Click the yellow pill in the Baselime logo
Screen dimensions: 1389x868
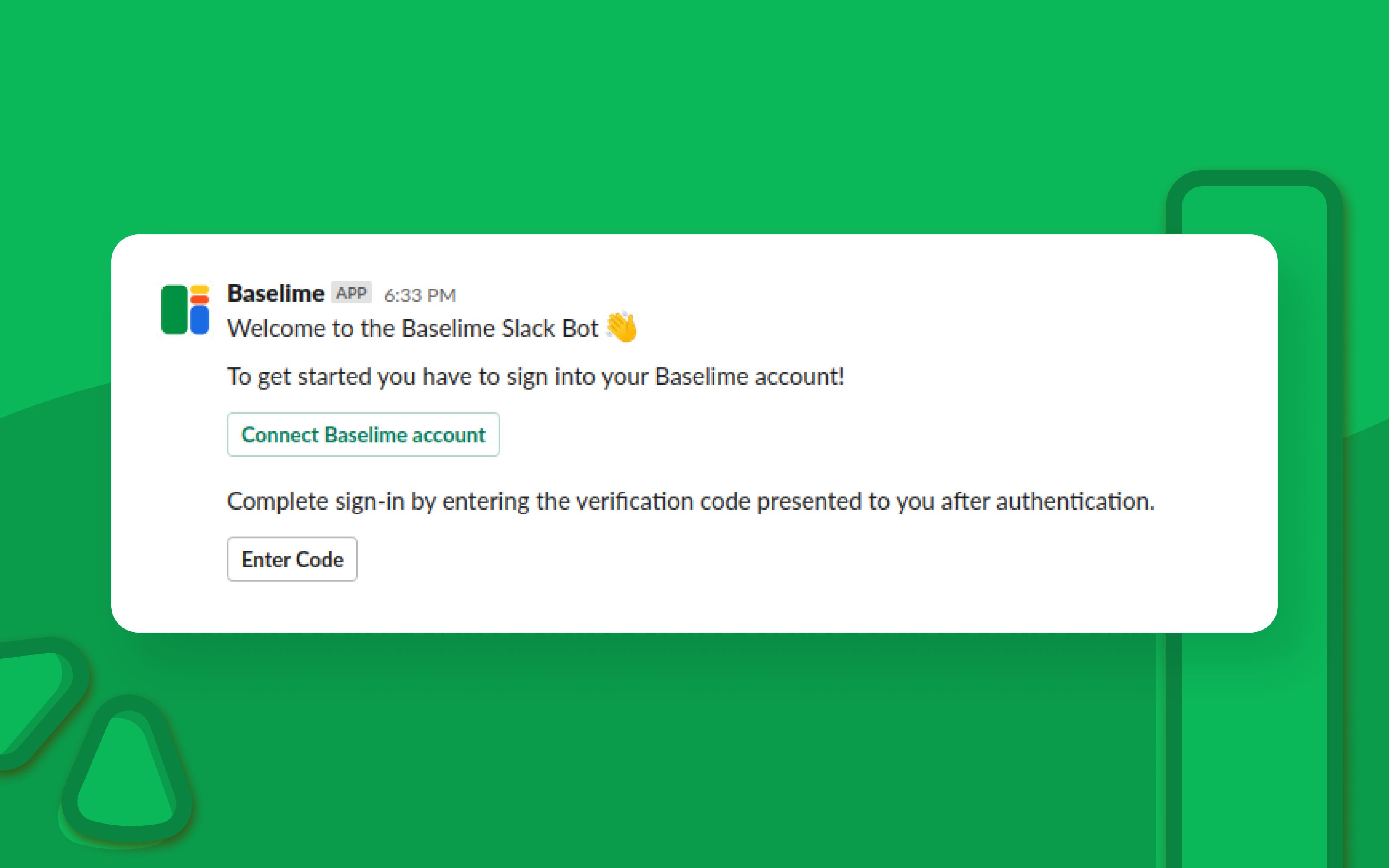tap(199, 289)
